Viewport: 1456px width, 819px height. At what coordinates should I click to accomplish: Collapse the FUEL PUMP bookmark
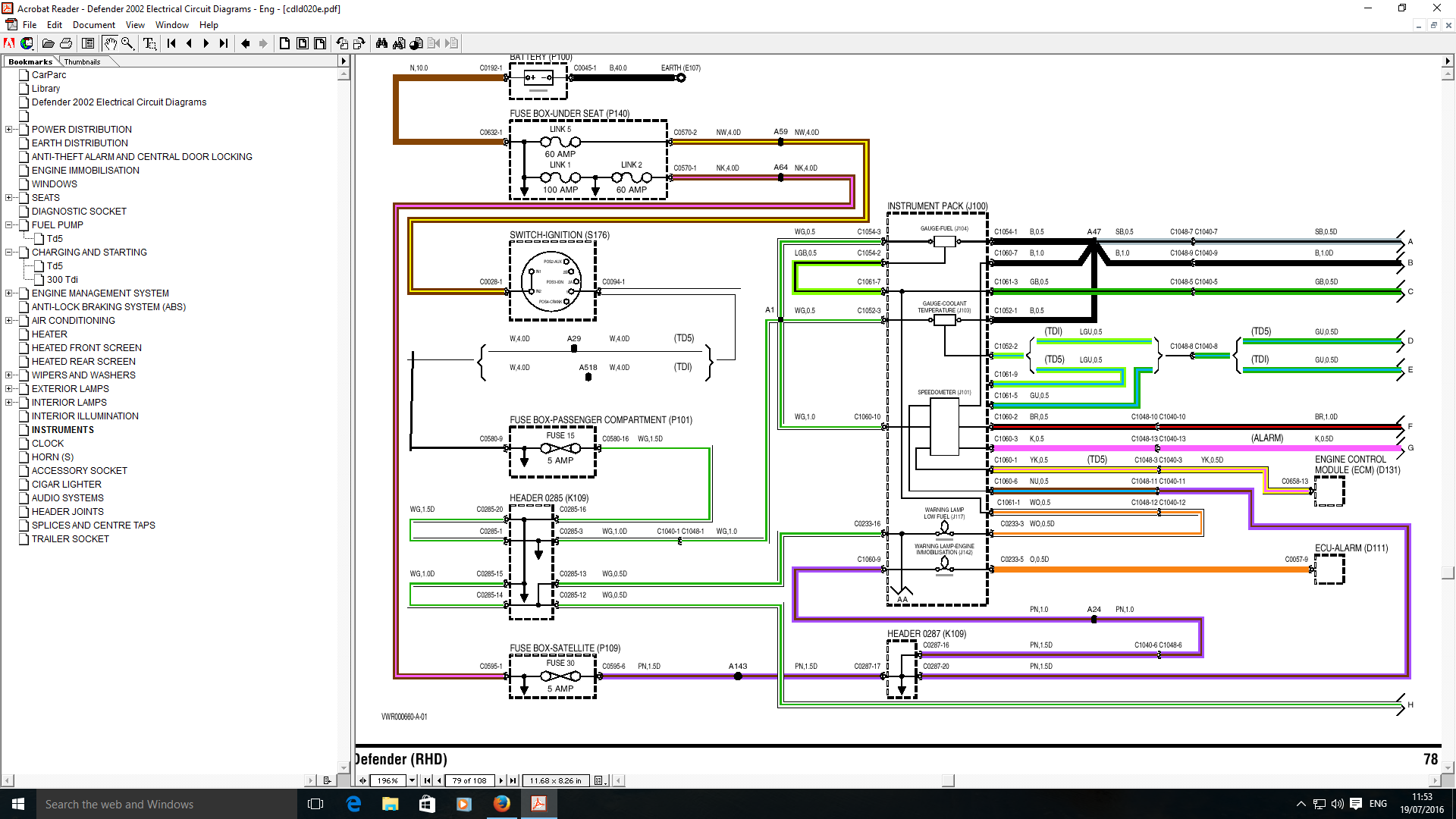pyautogui.click(x=9, y=225)
